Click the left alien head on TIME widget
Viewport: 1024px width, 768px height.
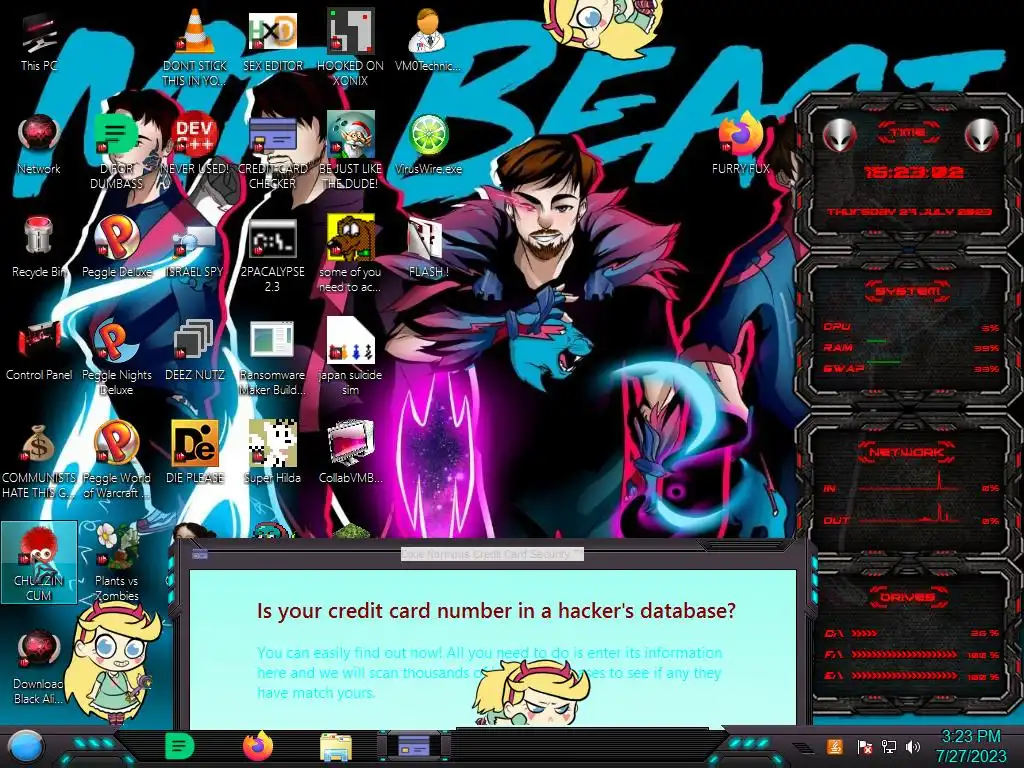coord(839,135)
